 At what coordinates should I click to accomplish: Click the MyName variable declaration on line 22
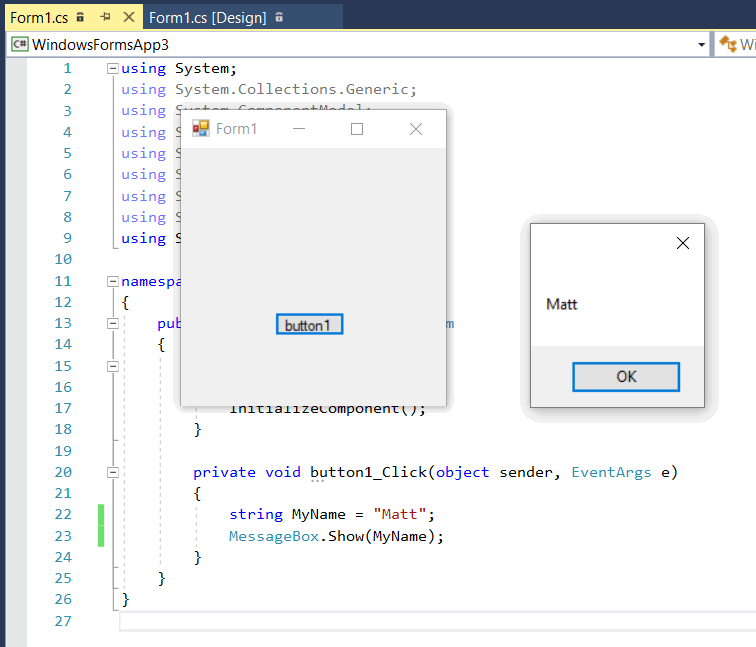(x=318, y=515)
